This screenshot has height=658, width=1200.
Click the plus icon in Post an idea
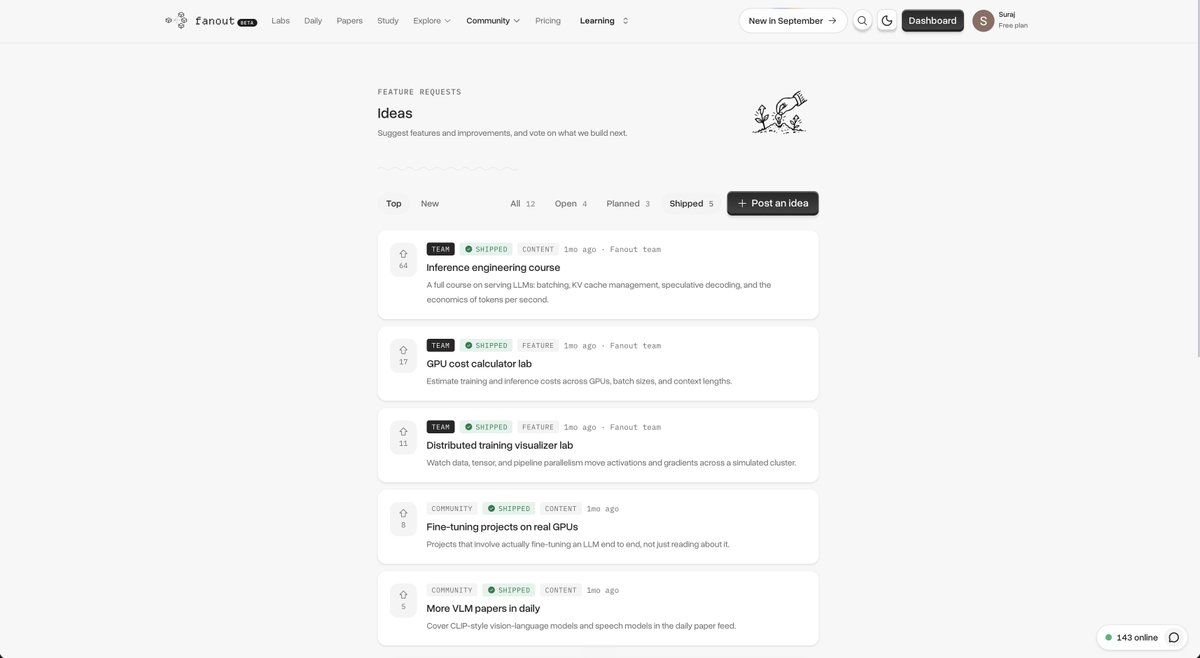pyautogui.click(x=742, y=203)
